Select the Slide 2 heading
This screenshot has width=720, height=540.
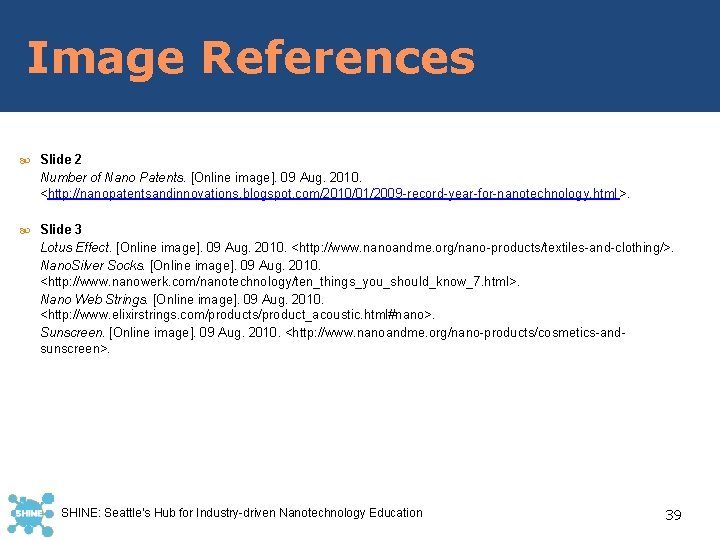pos(61,159)
